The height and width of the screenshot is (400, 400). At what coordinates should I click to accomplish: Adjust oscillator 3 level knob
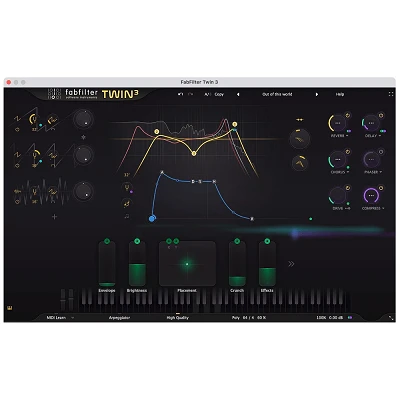click(x=83, y=191)
